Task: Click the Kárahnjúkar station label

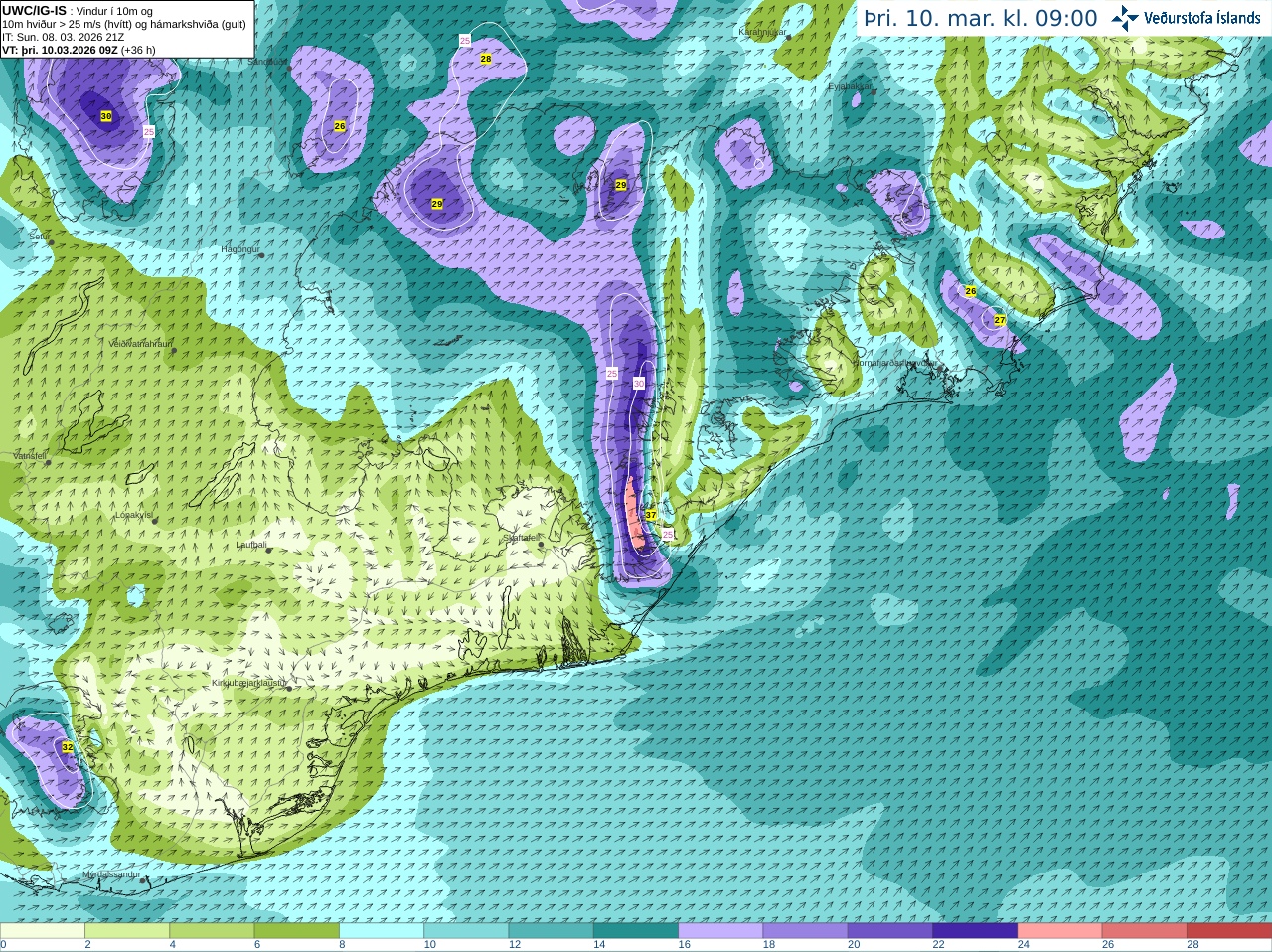Action: [x=762, y=32]
